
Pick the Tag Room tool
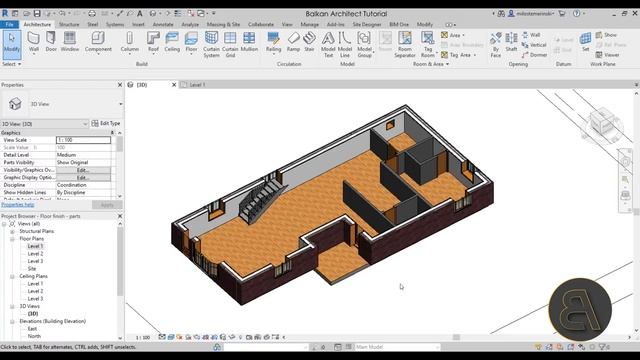pyautogui.click(x=427, y=44)
